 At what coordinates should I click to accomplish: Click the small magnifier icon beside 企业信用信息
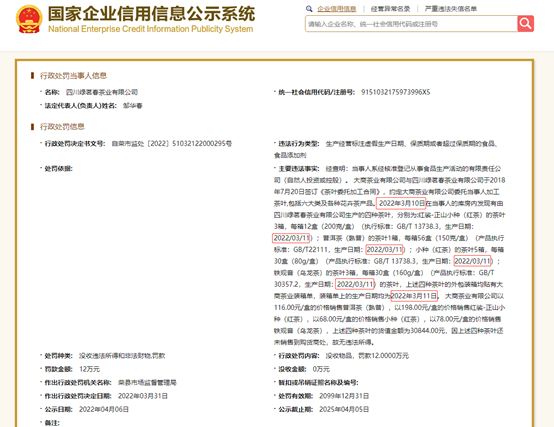[309, 9]
